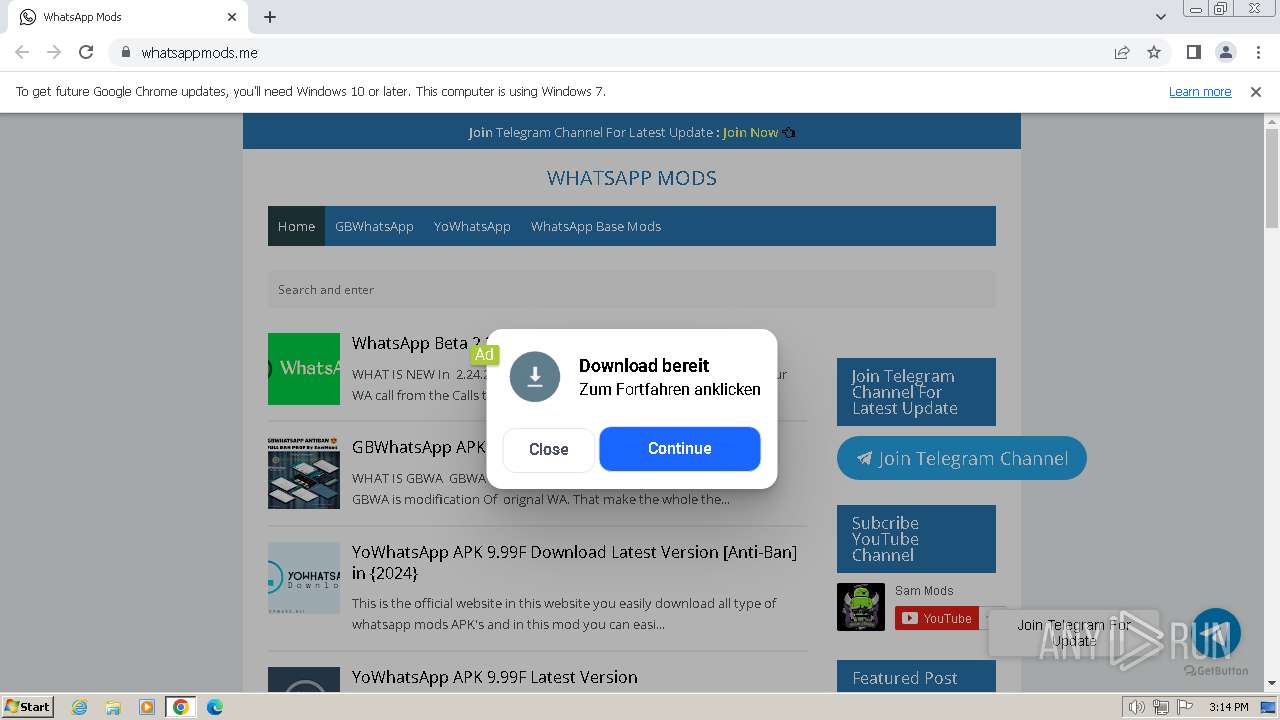Click the Join Telegram Channel blue button
Viewport: 1280px width, 720px height.
[962, 458]
